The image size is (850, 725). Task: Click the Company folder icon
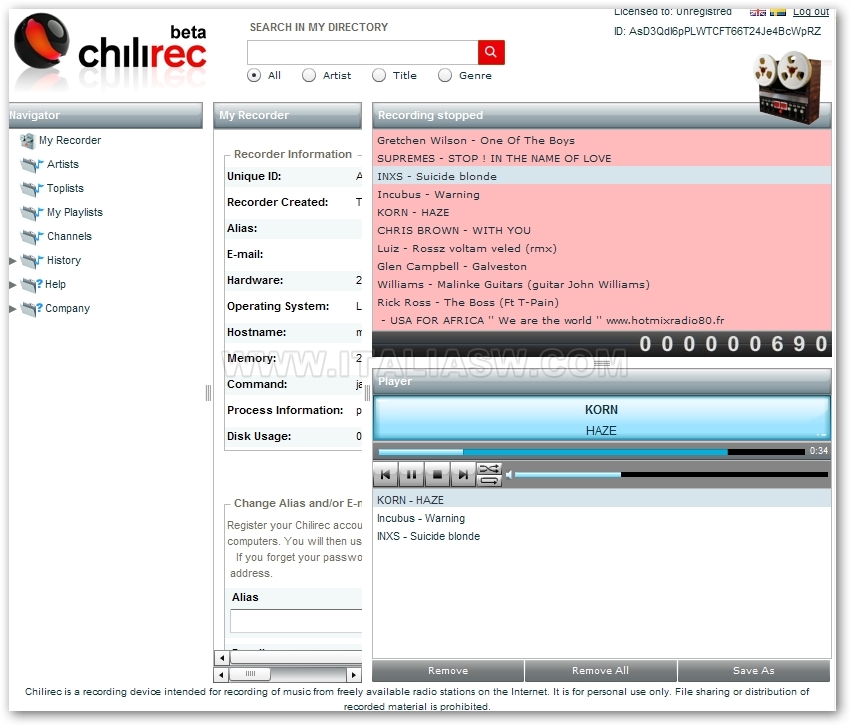31,309
